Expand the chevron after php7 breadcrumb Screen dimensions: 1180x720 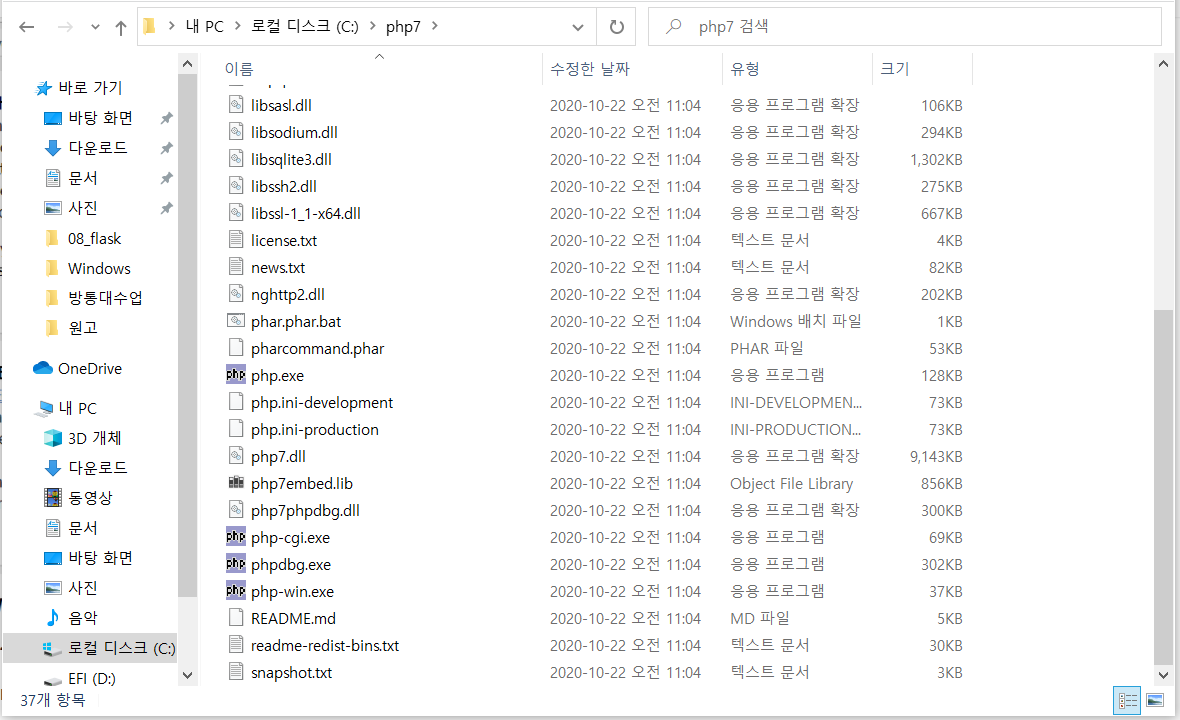click(435, 26)
